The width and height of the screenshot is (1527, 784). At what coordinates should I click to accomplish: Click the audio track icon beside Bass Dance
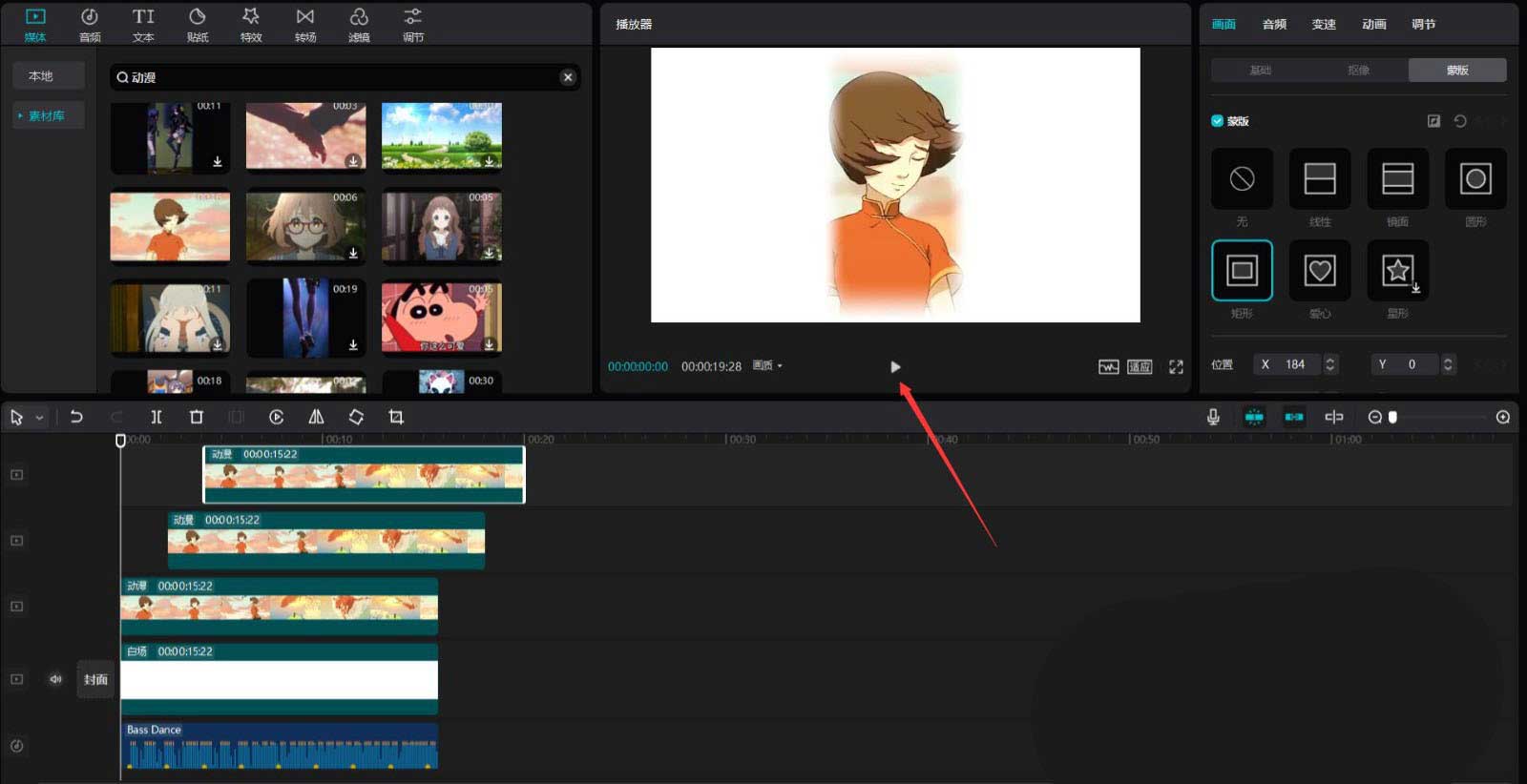coord(16,746)
